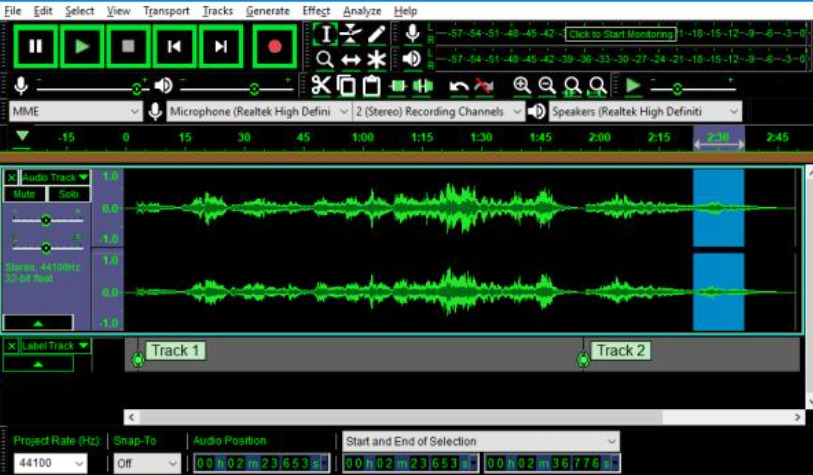This screenshot has height=475, width=813.
Task: Open the MME audio host dropdown
Action: (x=76, y=111)
